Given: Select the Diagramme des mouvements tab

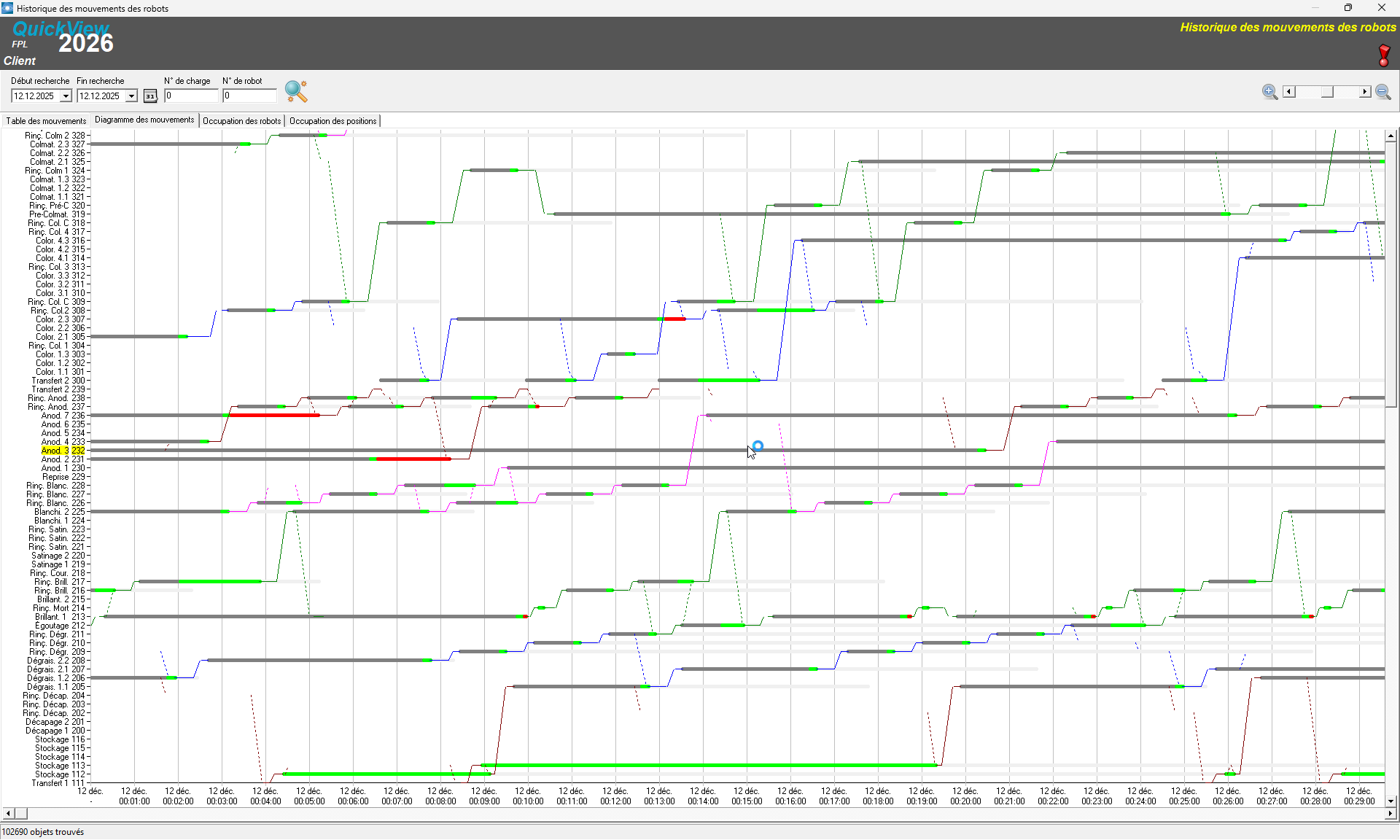Looking at the screenshot, I should [x=144, y=120].
